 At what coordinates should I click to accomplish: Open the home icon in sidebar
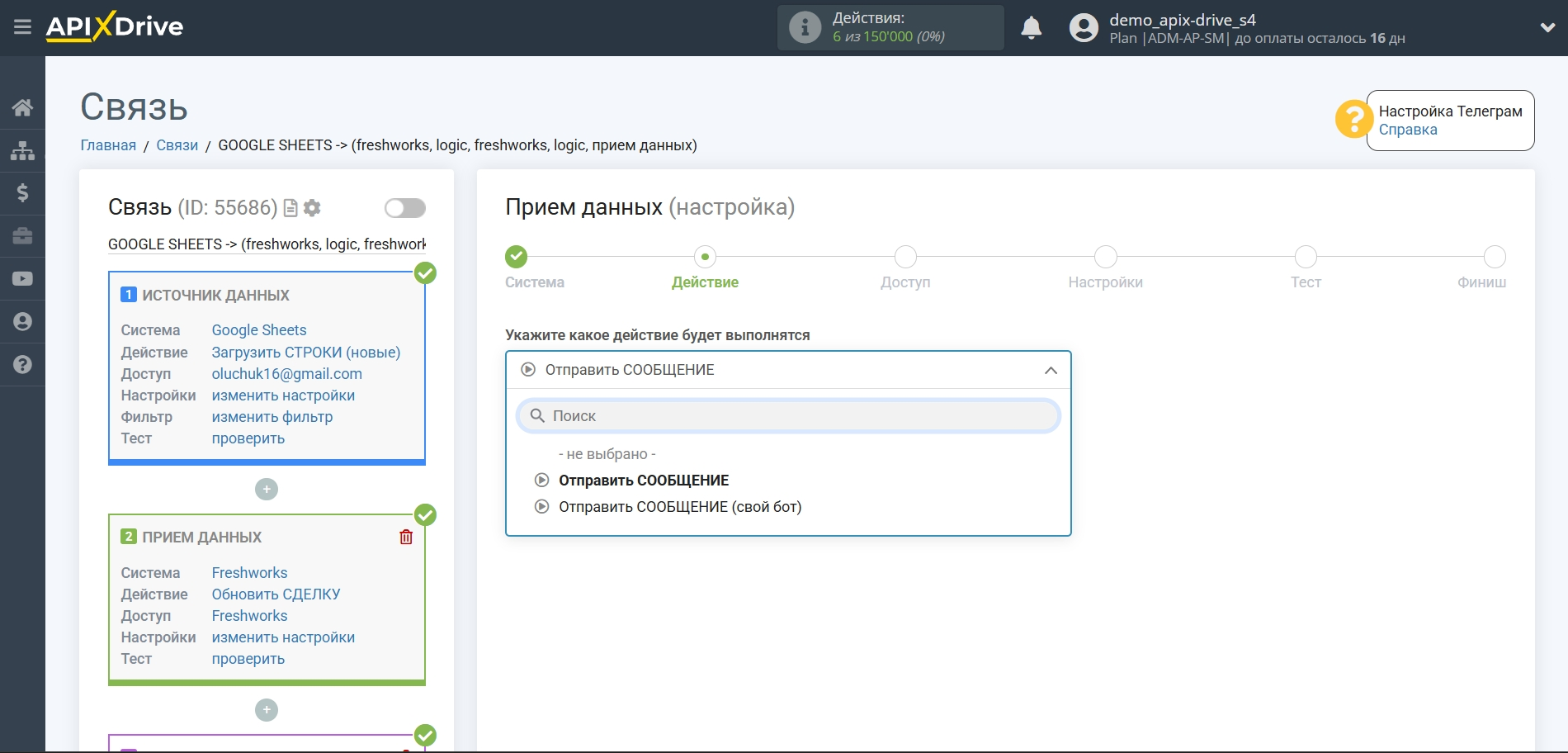[x=22, y=107]
